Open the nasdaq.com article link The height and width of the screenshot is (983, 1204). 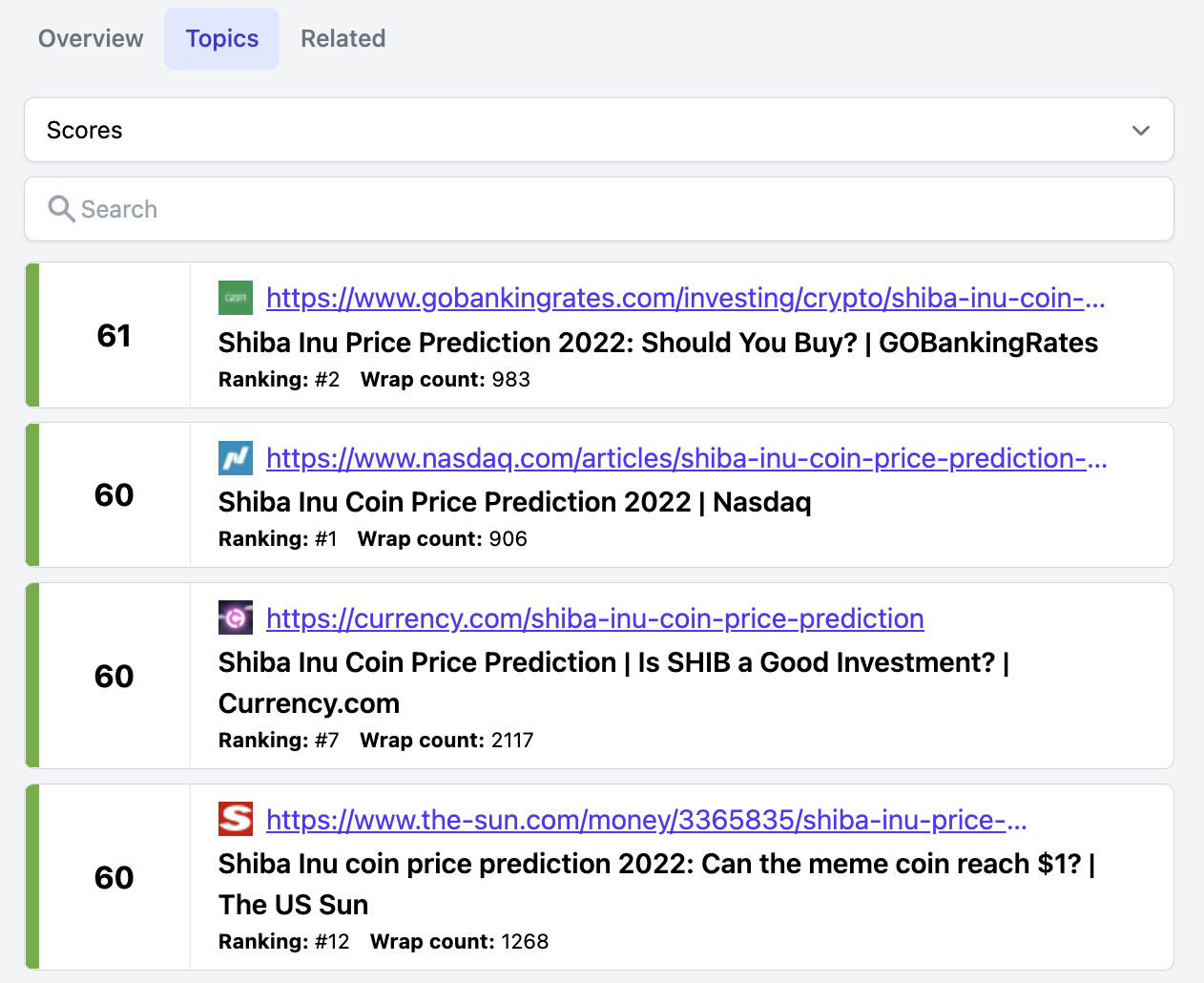point(687,458)
